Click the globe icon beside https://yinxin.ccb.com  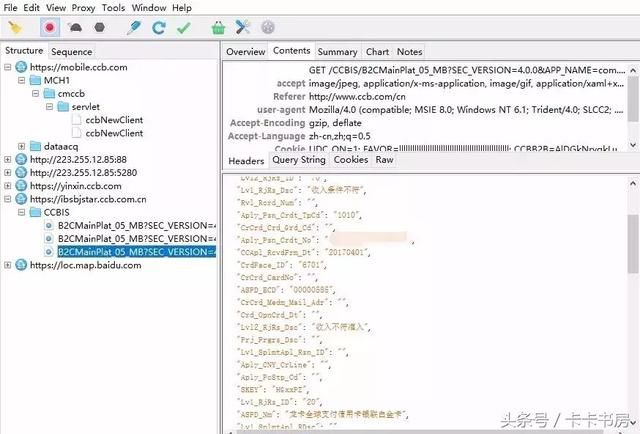tap(20, 186)
